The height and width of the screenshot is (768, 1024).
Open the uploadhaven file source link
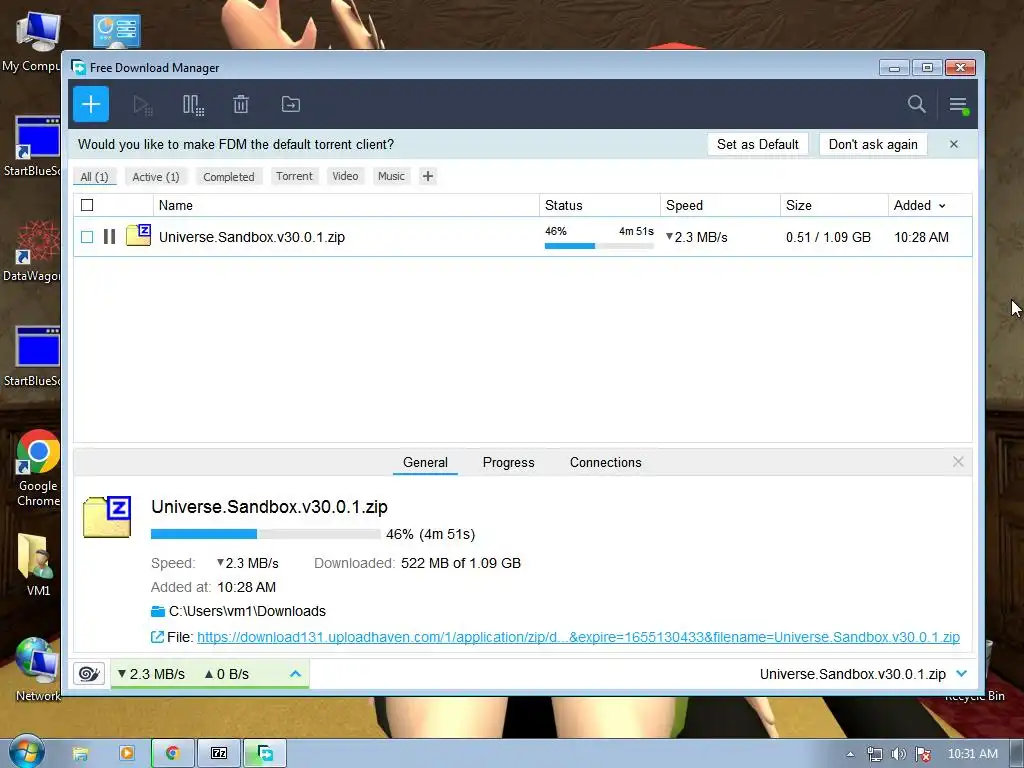point(578,637)
